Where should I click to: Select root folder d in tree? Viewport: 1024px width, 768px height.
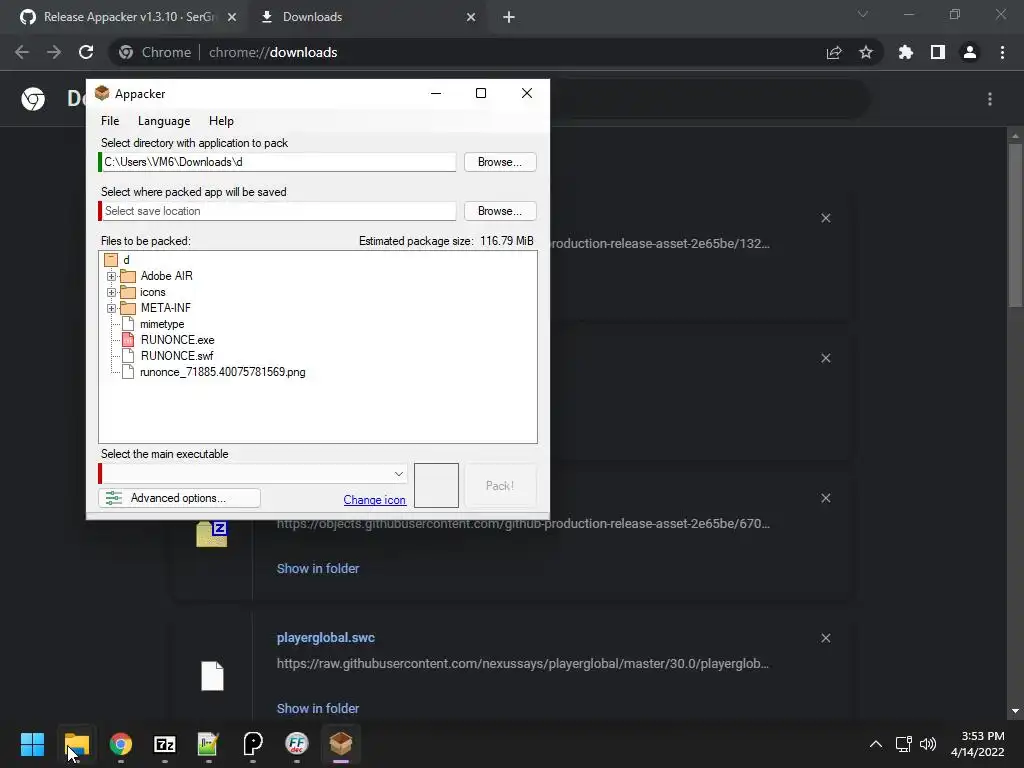click(x=126, y=260)
